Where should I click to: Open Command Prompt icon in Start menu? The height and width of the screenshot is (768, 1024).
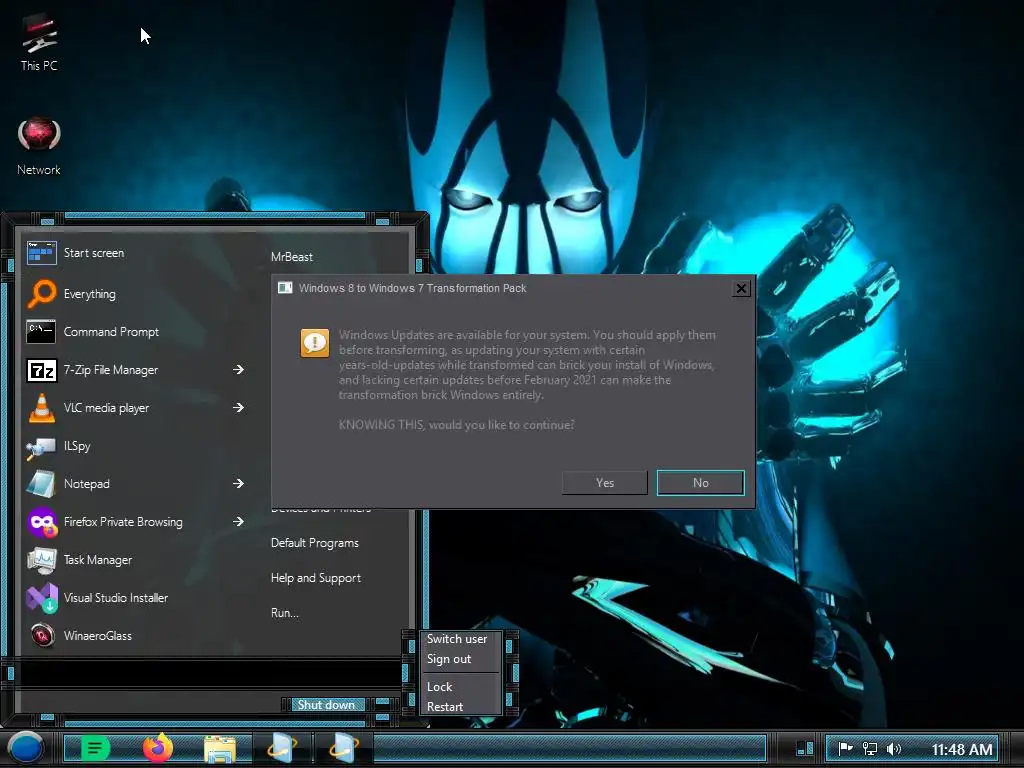point(40,332)
